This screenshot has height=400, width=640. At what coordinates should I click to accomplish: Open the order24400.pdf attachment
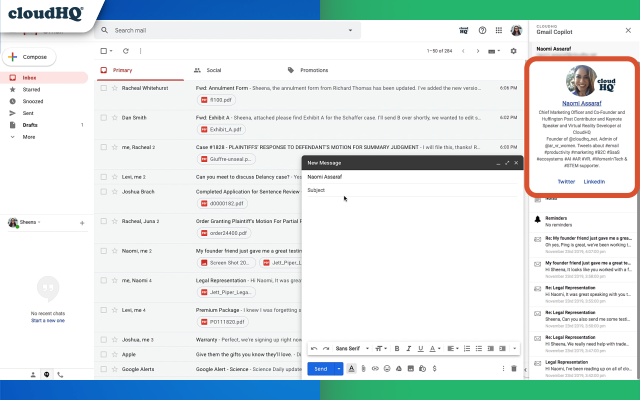click(224, 233)
